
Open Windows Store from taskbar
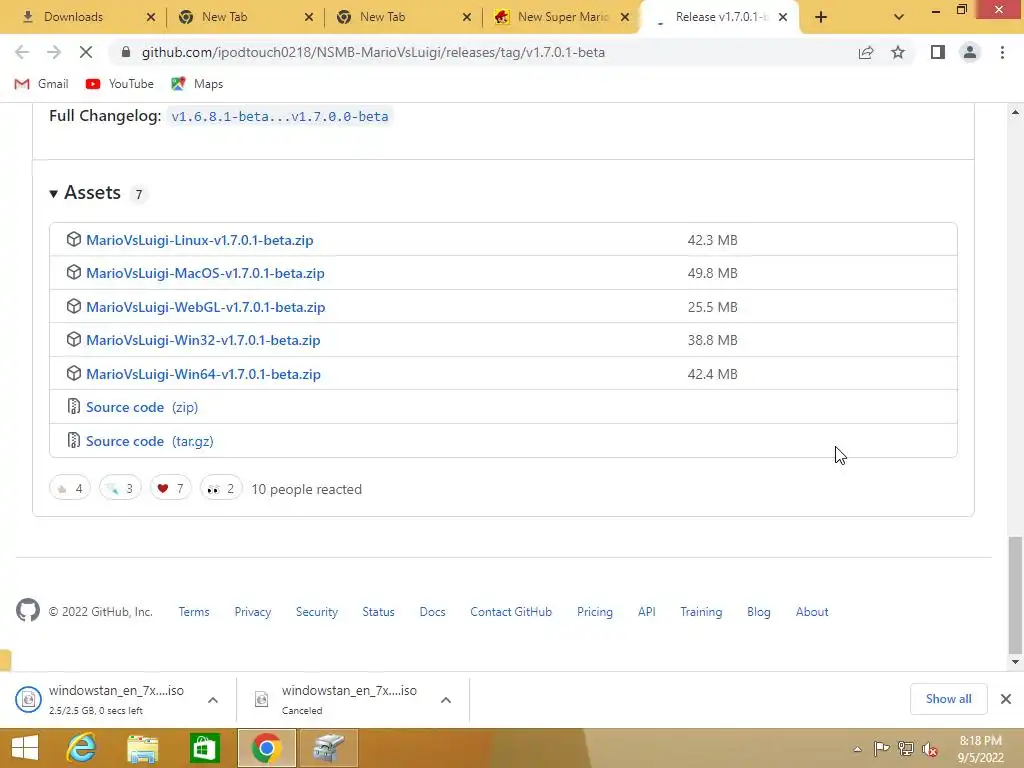(x=204, y=748)
